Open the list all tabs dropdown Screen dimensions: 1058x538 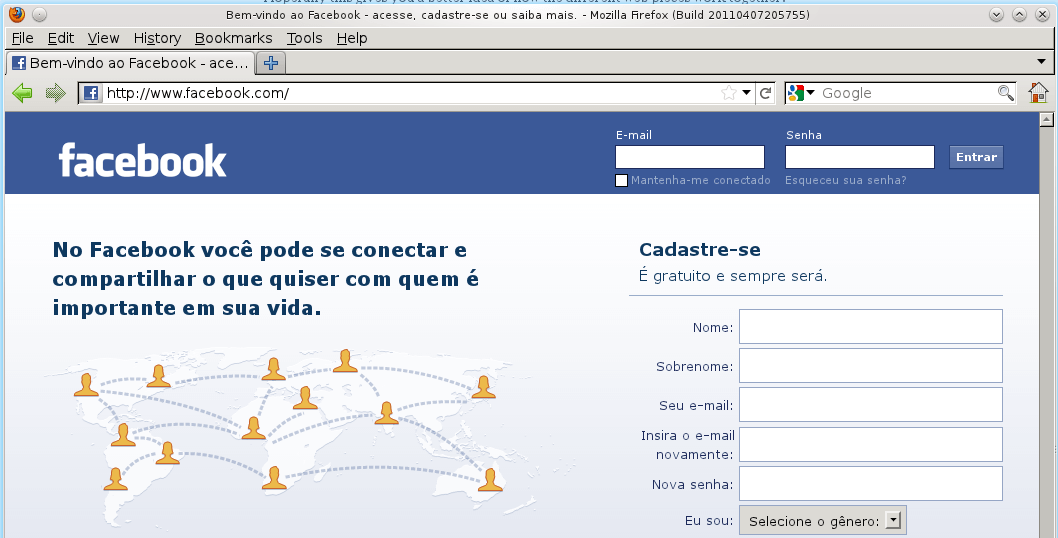coord(1041,61)
